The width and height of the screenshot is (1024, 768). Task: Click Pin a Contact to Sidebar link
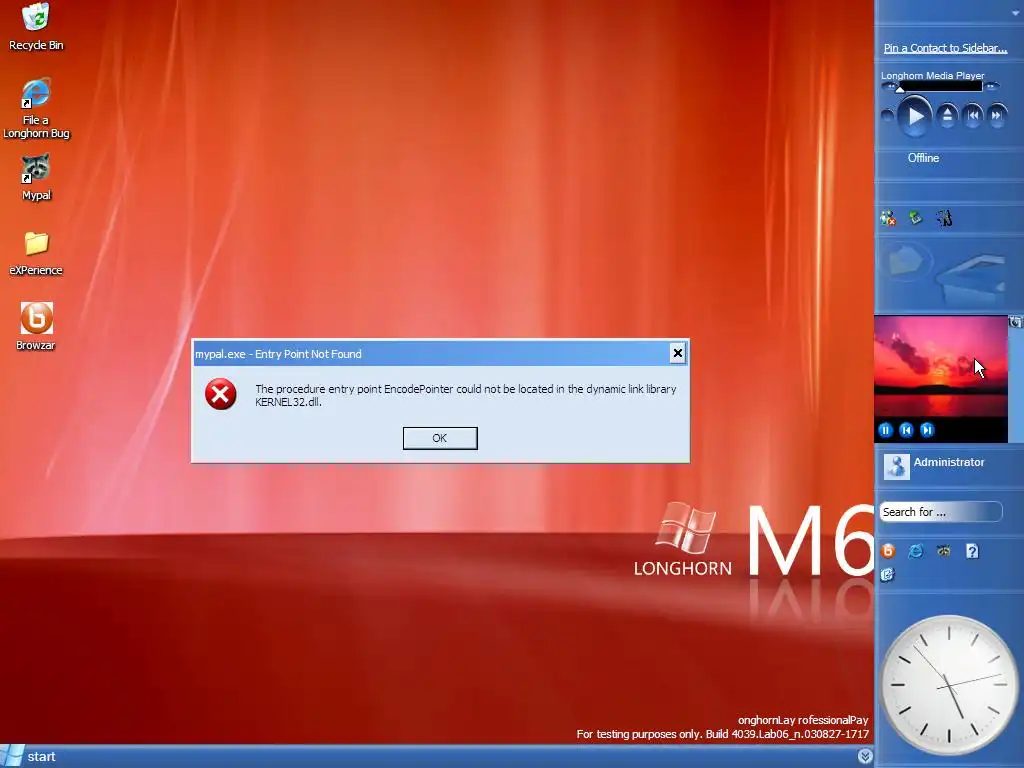[x=945, y=48]
